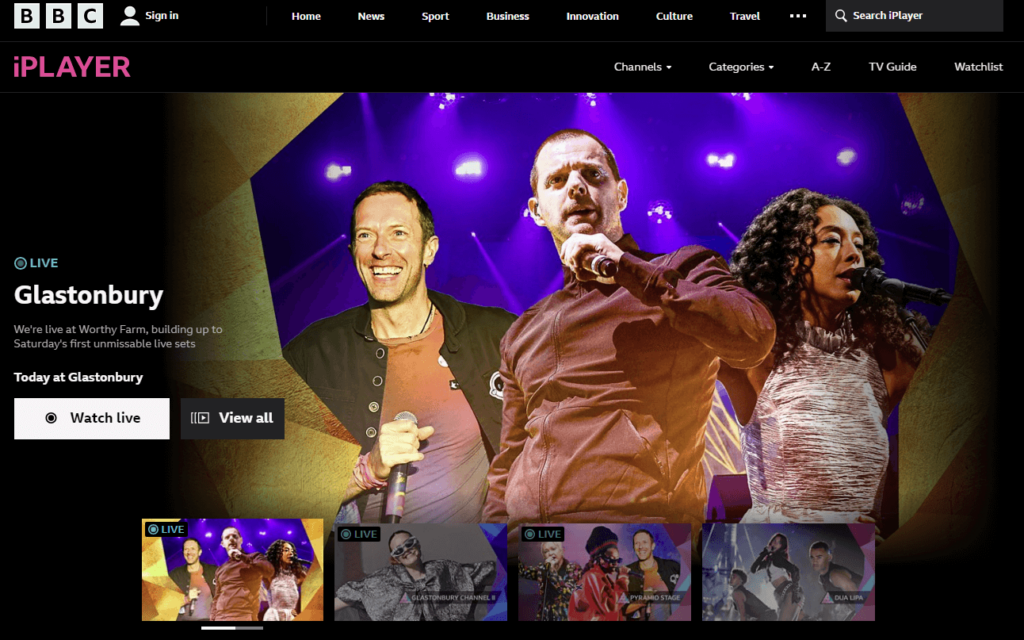Open the Watchlist page

(978, 67)
